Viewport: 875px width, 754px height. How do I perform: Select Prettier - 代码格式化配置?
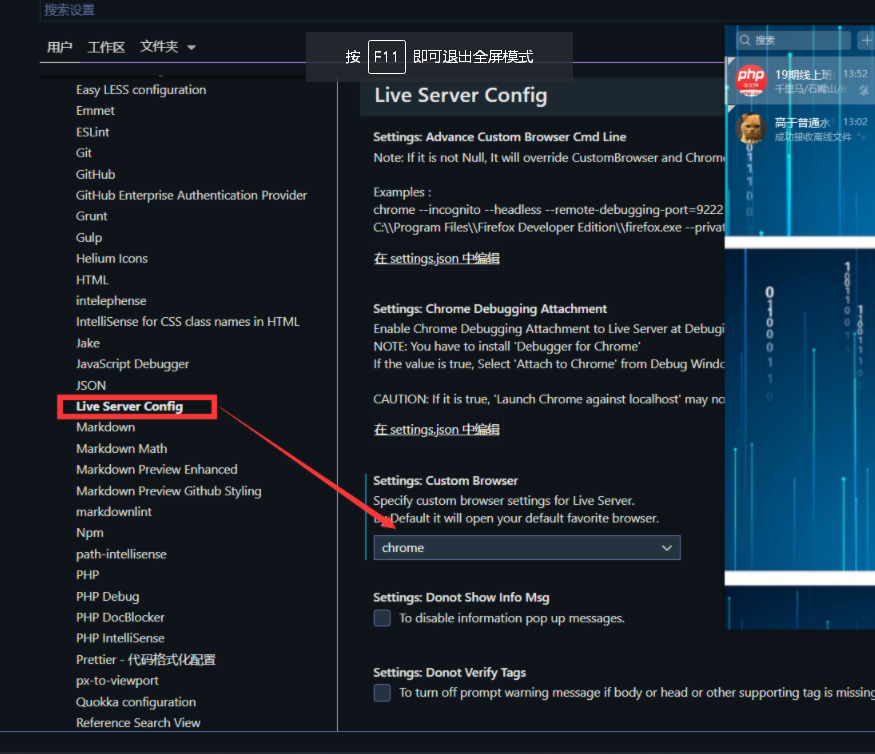point(146,660)
